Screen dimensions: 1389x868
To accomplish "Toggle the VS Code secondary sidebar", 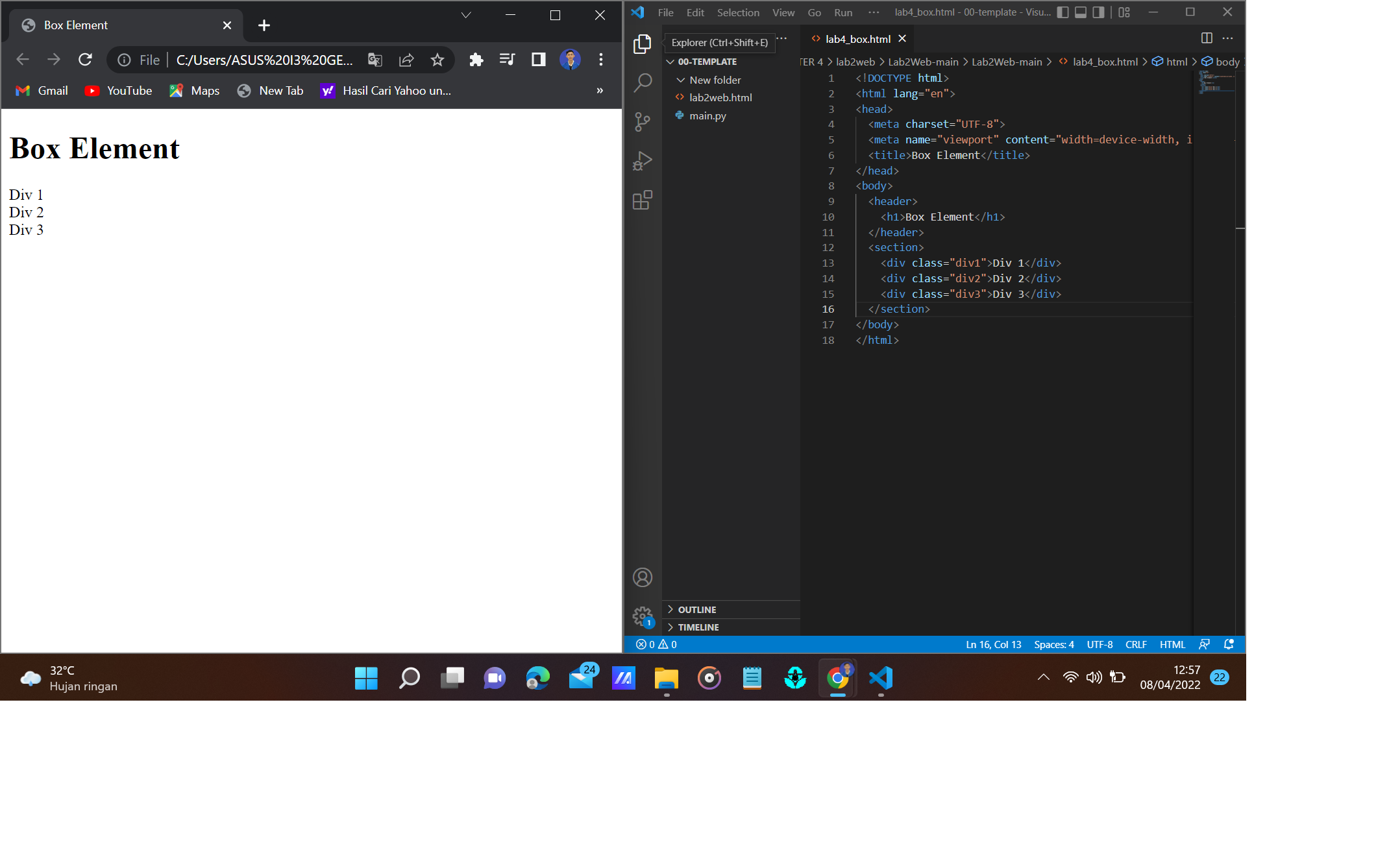I will (x=1098, y=12).
